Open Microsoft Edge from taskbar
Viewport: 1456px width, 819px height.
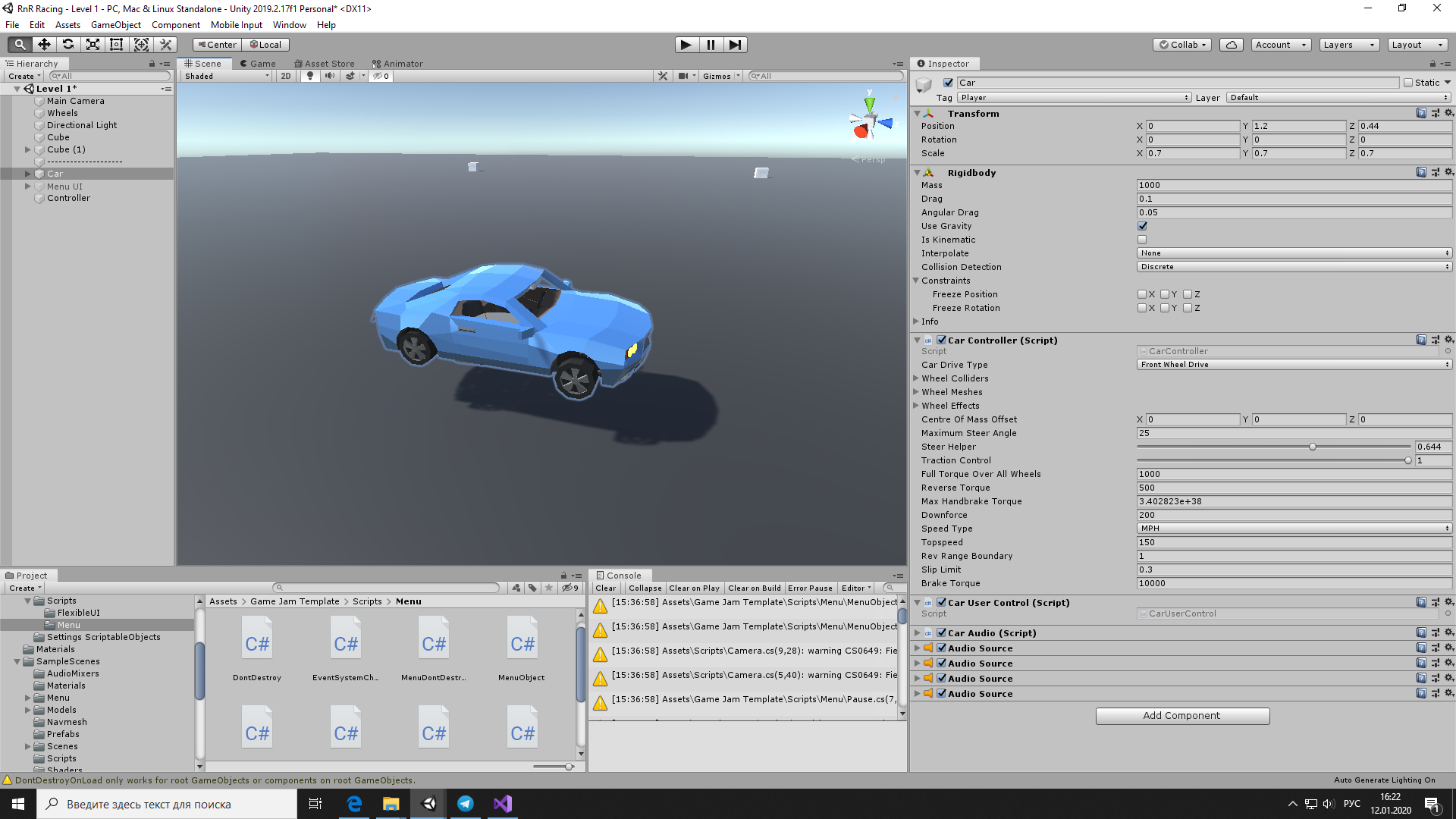354,804
